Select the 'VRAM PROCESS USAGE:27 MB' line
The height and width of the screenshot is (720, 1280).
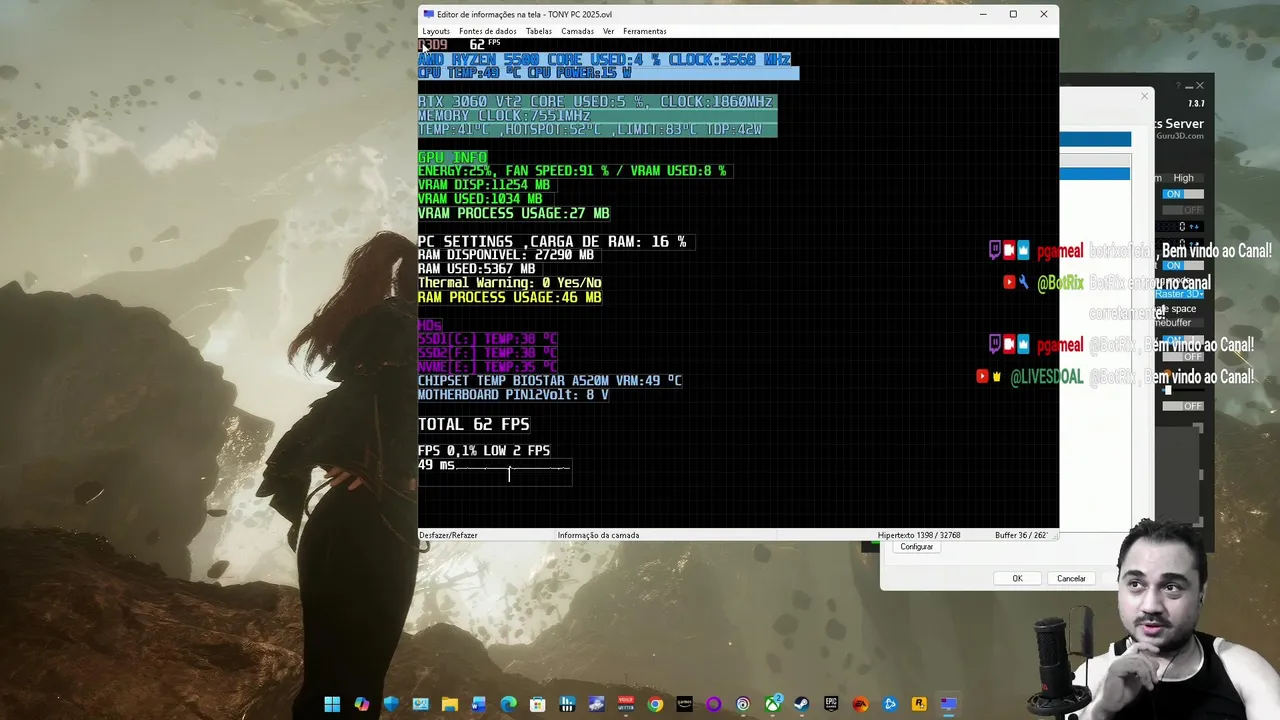point(514,213)
